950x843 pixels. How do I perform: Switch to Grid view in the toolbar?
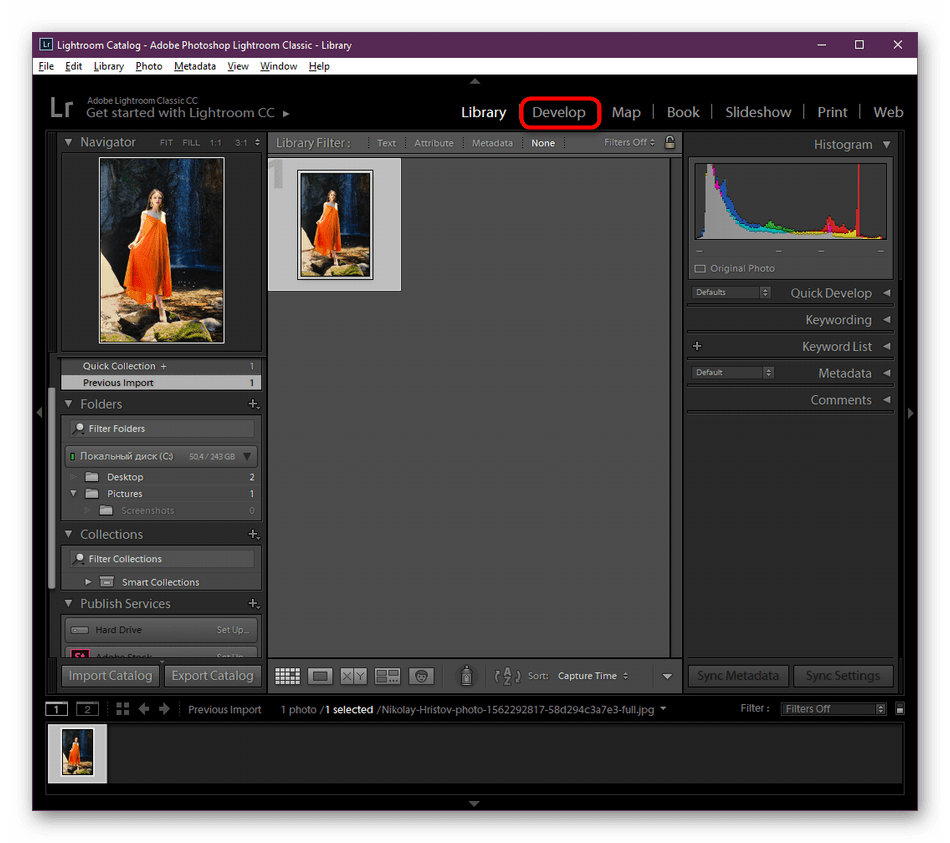coord(287,676)
